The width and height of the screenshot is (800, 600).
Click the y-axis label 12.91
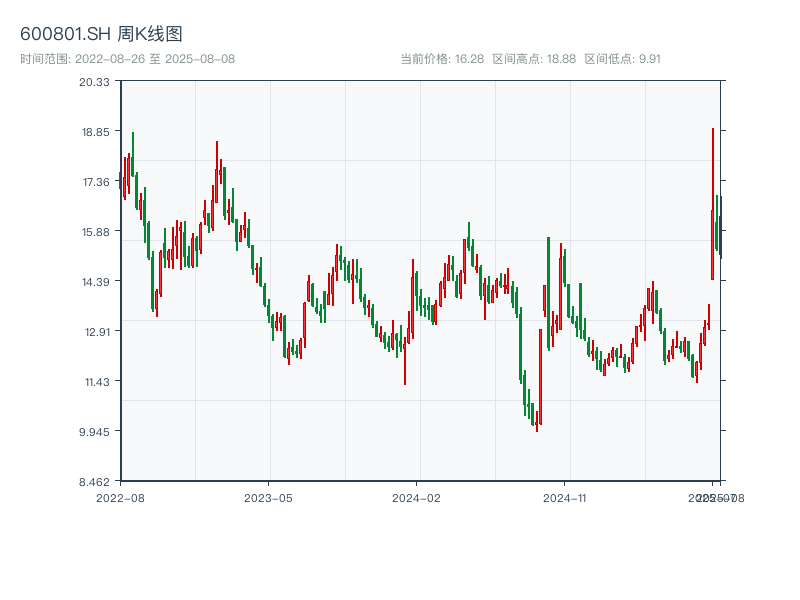click(96, 332)
